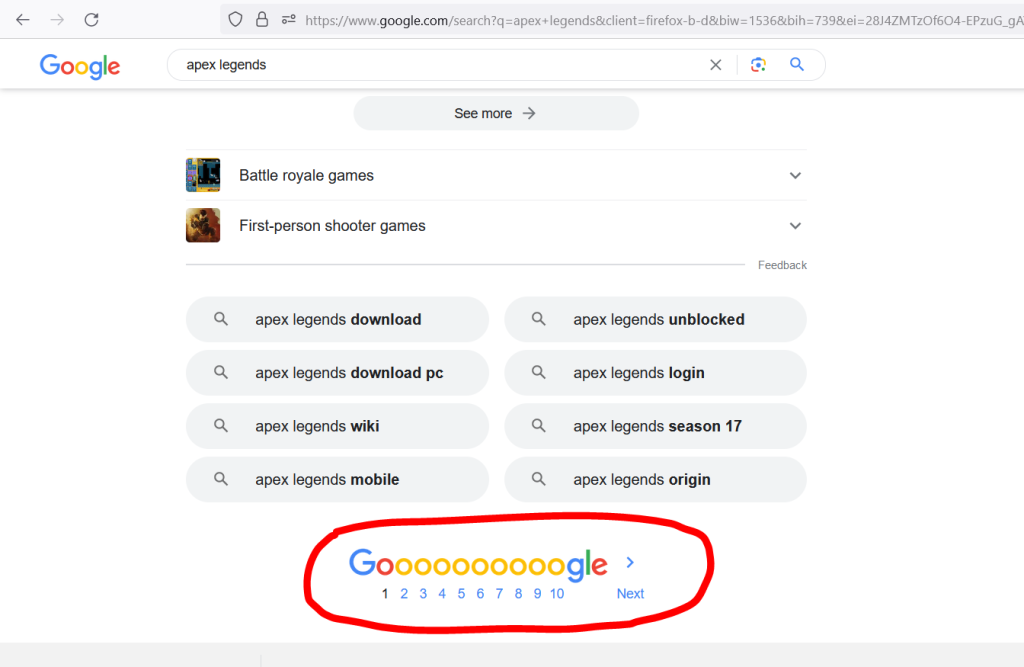The height and width of the screenshot is (667, 1024).
Task: Click the magnifier icon beside 'apex legends unblocked'
Action: (x=539, y=319)
